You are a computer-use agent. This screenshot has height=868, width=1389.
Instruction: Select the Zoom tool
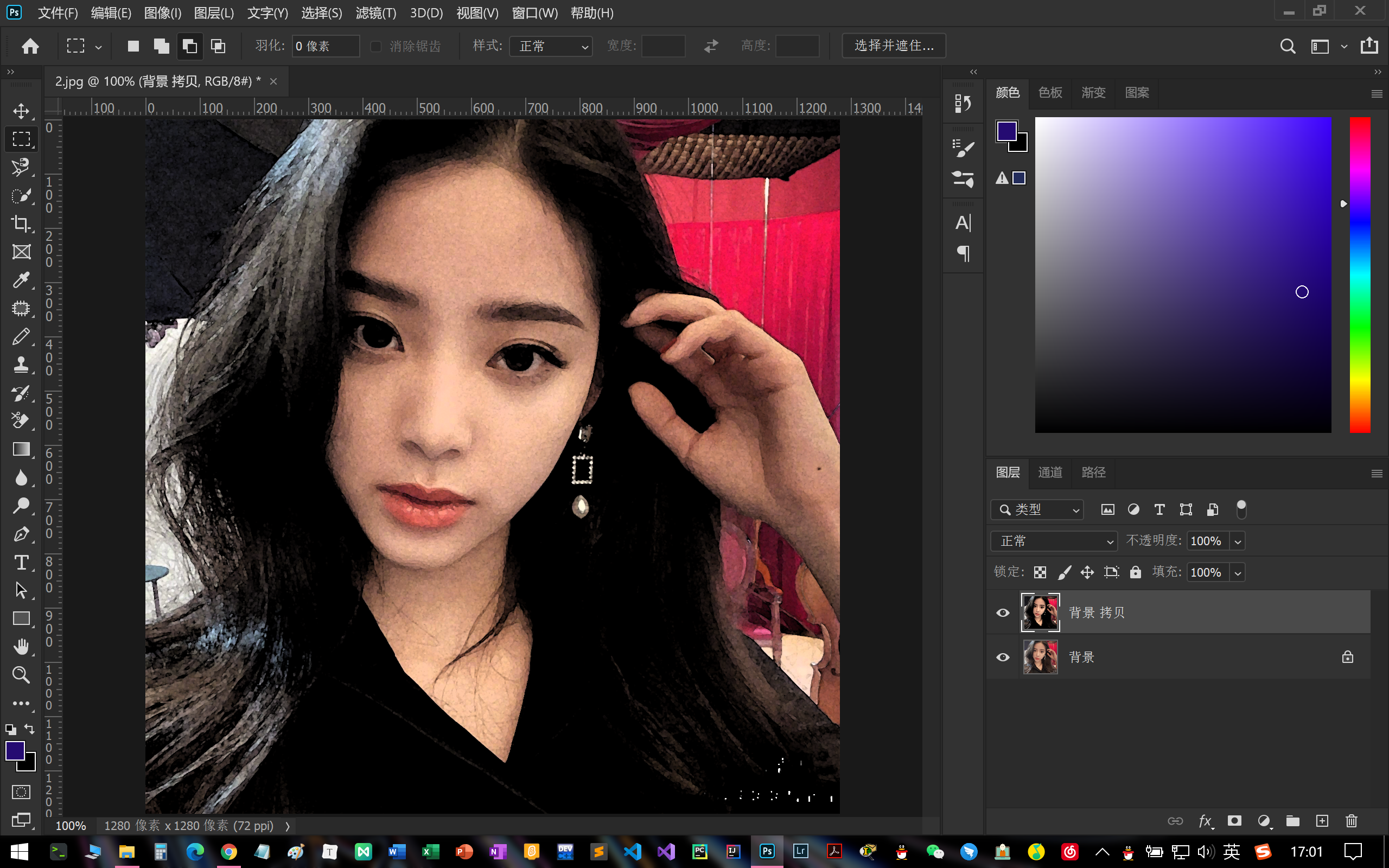21,675
